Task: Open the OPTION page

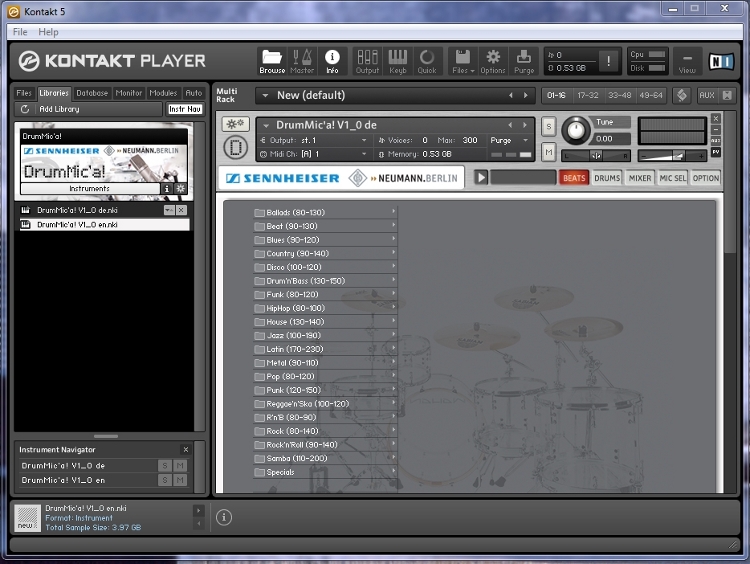Action: tap(706, 178)
